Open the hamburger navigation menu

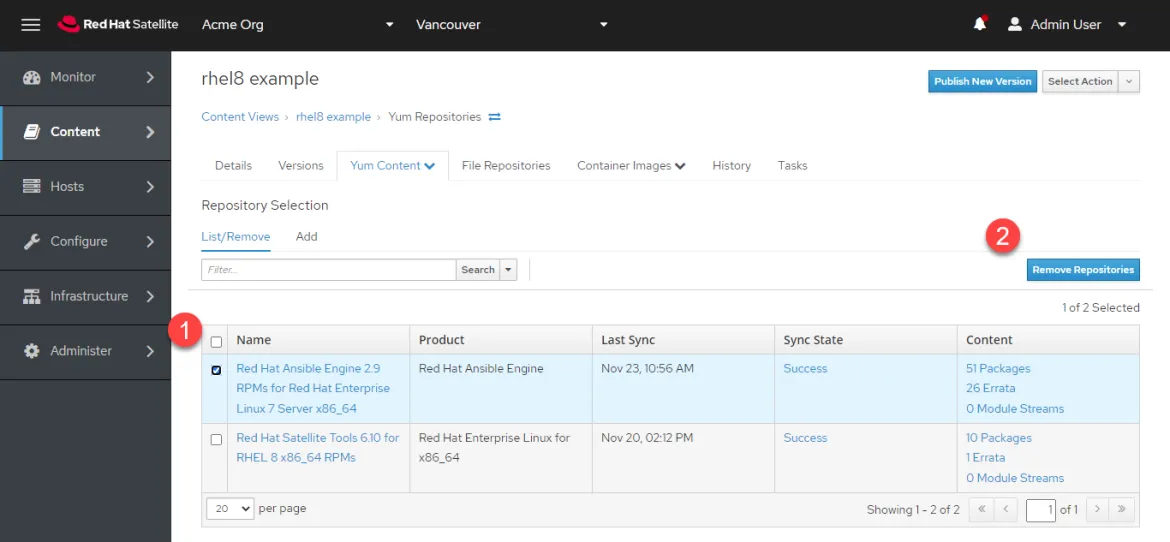tap(30, 24)
